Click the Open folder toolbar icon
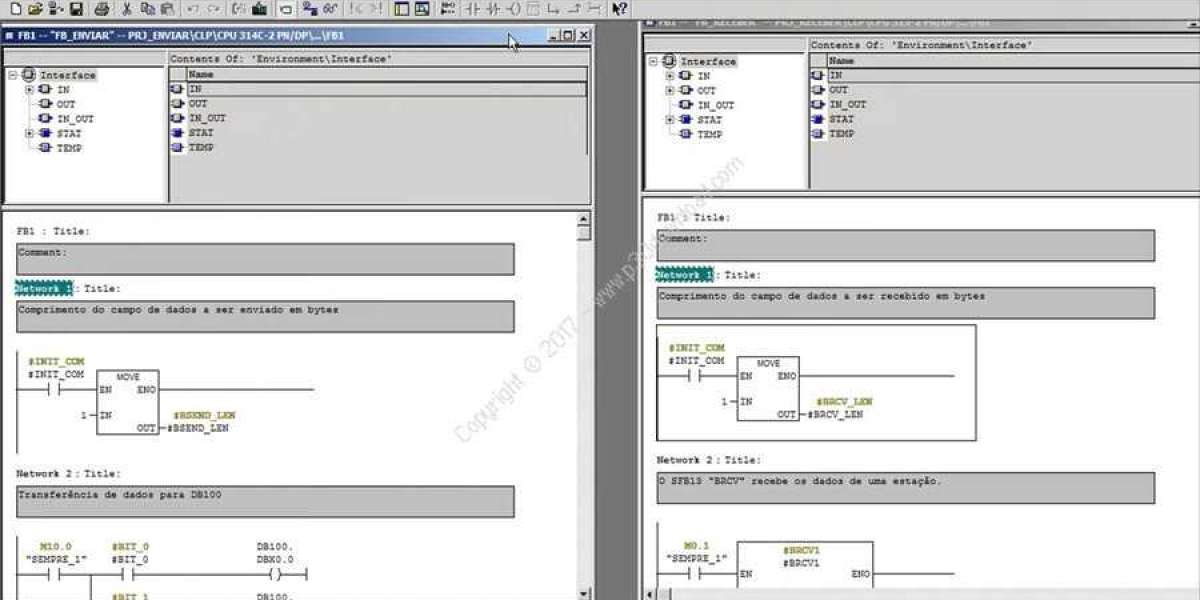This screenshot has height=600, width=1200. (35, 9)
